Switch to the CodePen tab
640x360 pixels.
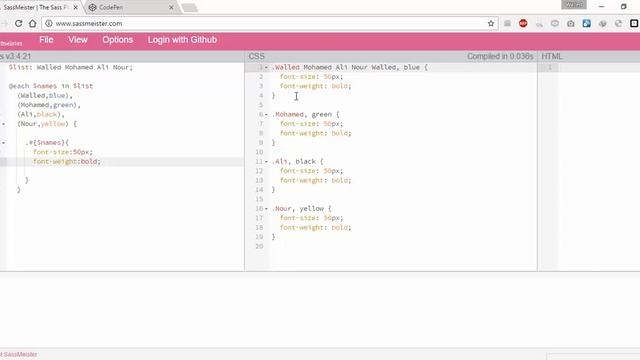pyautogui.click(x=130, y=7)
